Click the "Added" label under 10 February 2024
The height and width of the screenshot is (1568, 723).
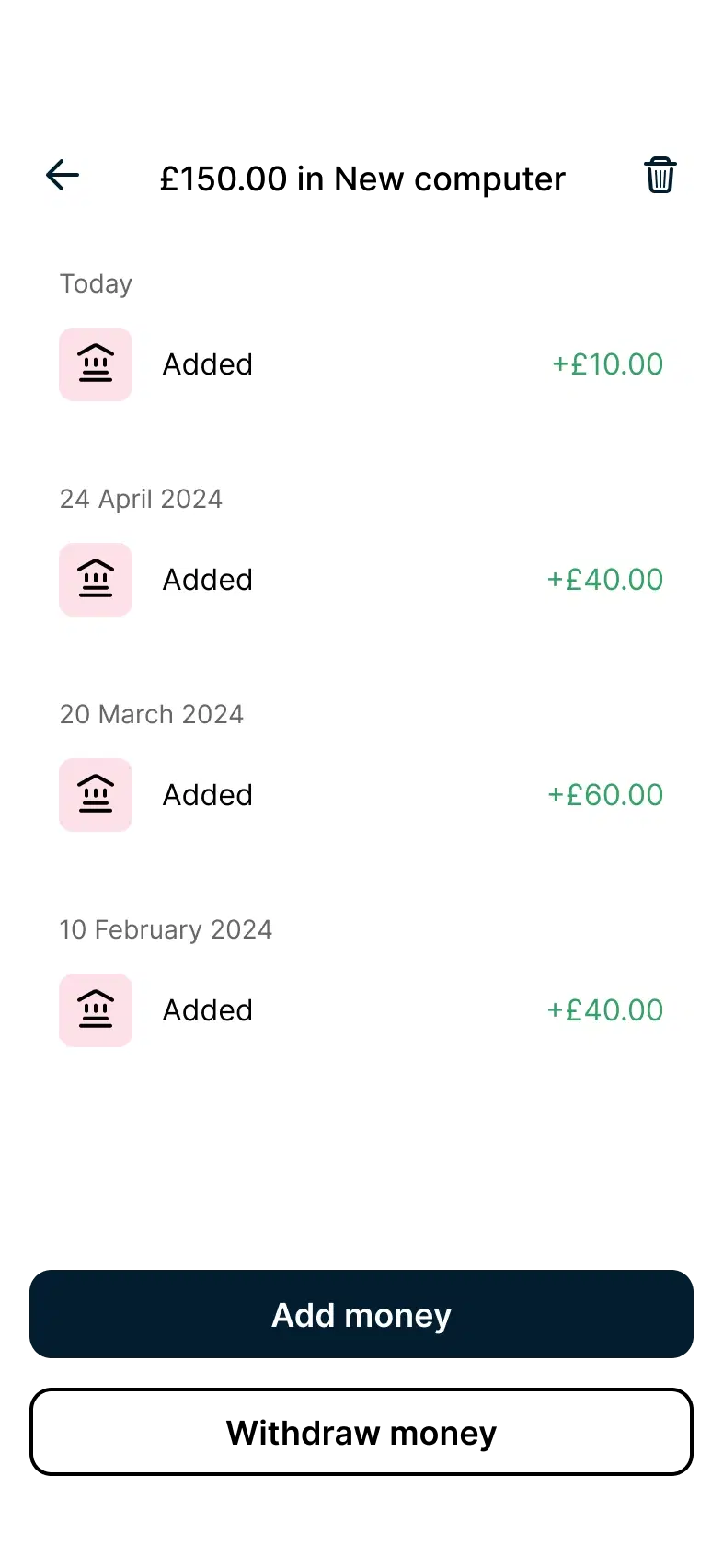[208, 1010]
